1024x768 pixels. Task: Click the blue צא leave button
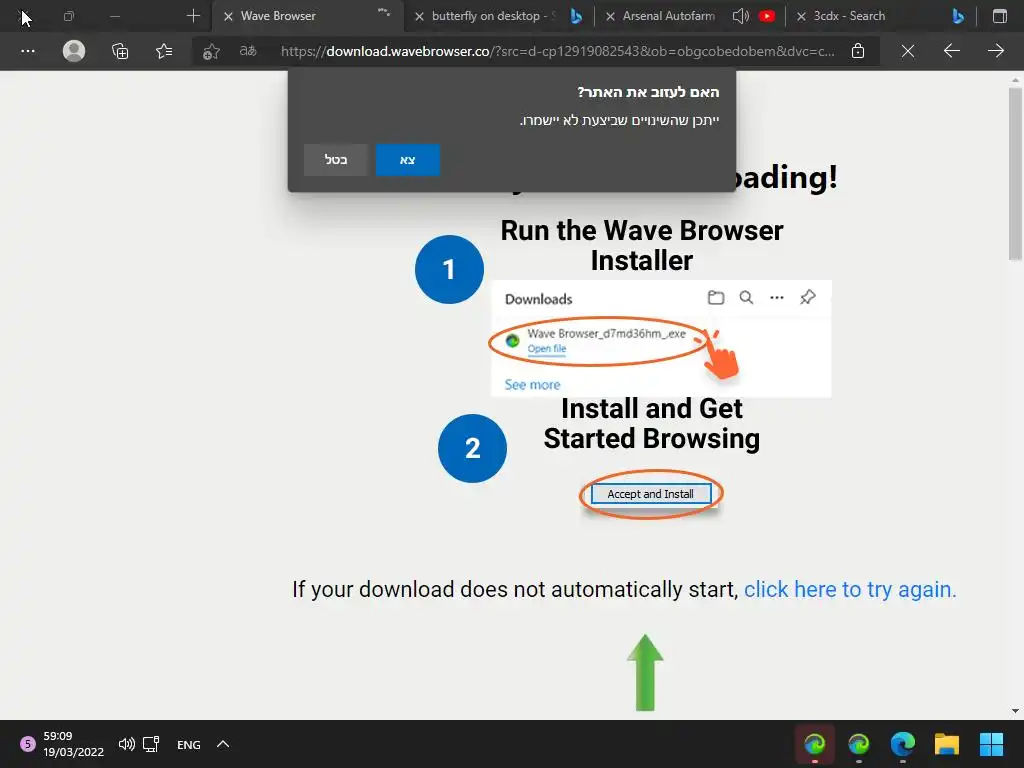(408, 160)
